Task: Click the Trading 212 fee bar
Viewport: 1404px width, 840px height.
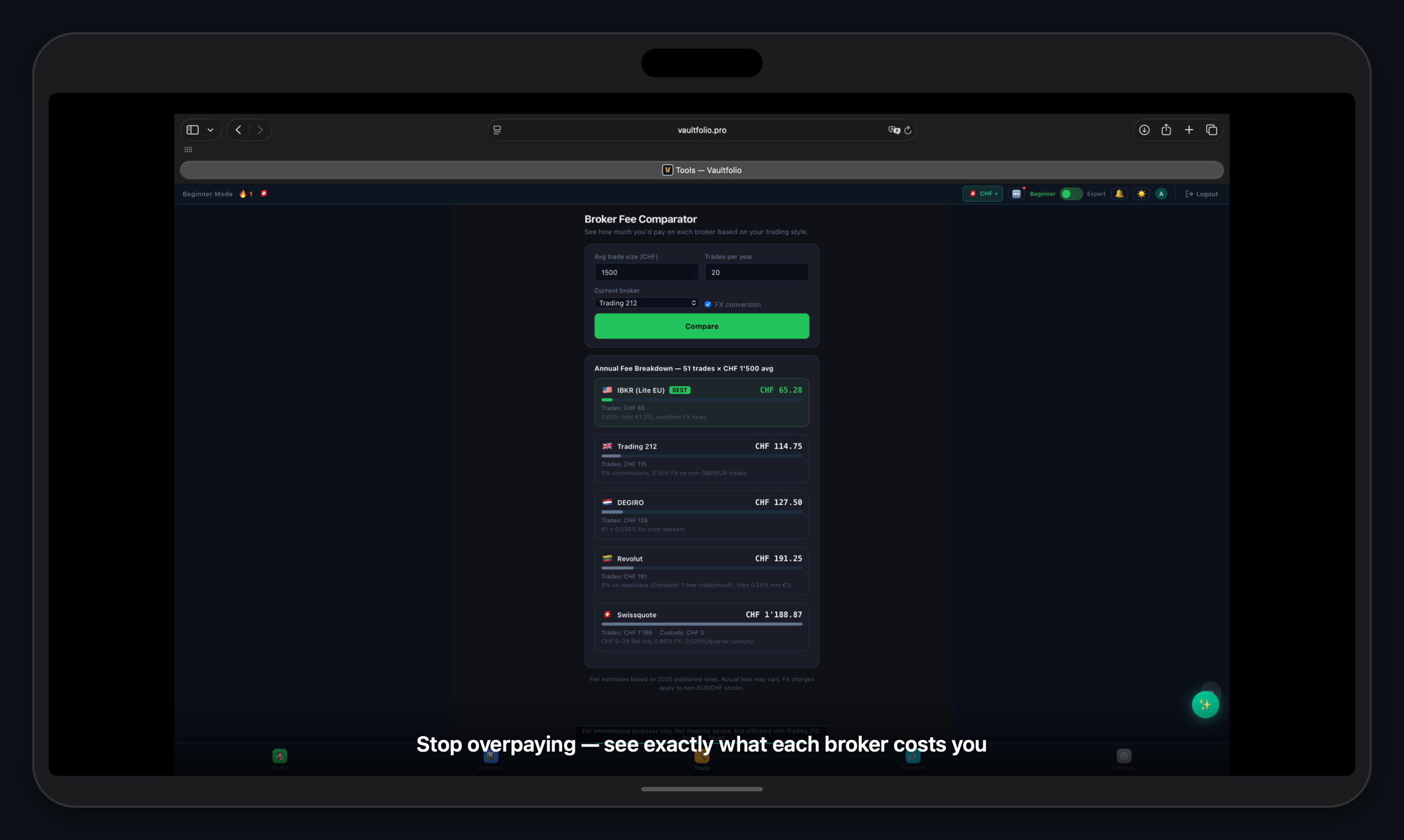Action: tap(701, 456)
